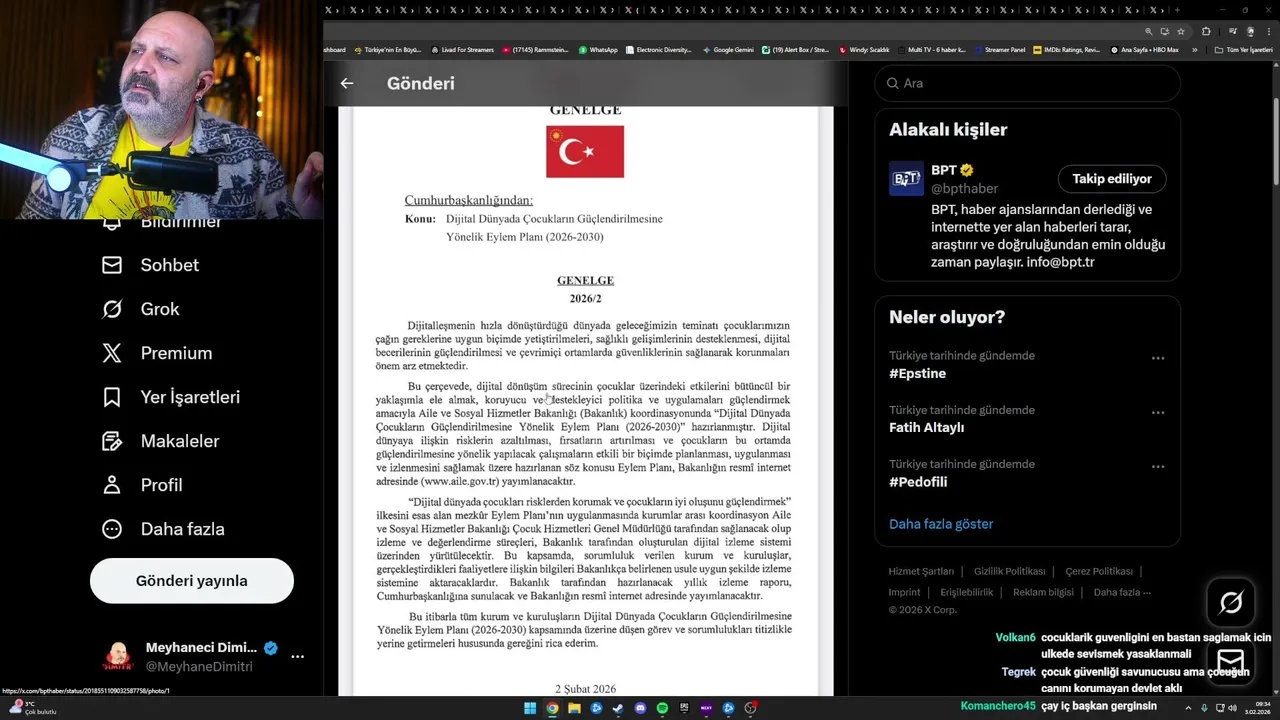Click the zoom magnifier in address bar
This screenshot has height=720, width=1280.
(x=1149, y=31)
